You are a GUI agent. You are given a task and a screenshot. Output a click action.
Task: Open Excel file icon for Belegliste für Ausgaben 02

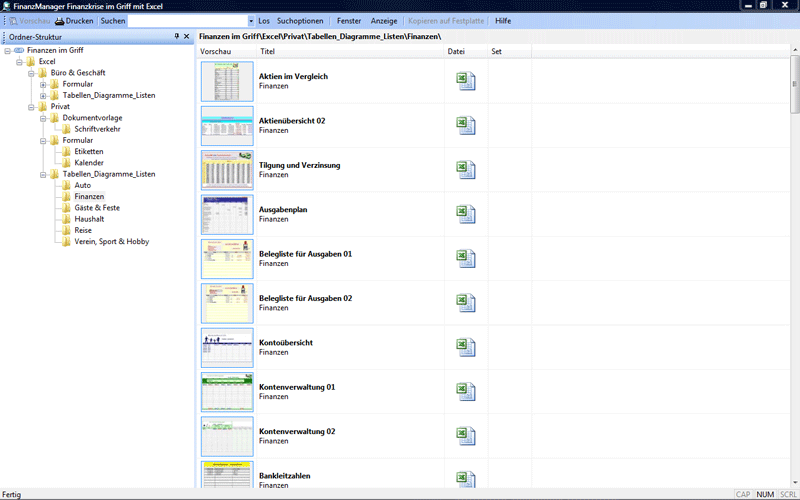tap(466, 303)
